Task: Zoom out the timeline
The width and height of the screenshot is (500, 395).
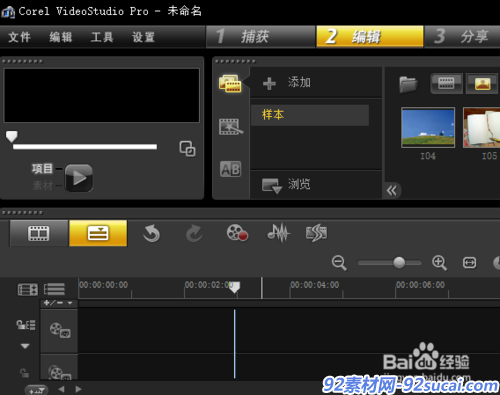Action: (x=339, y=263)
